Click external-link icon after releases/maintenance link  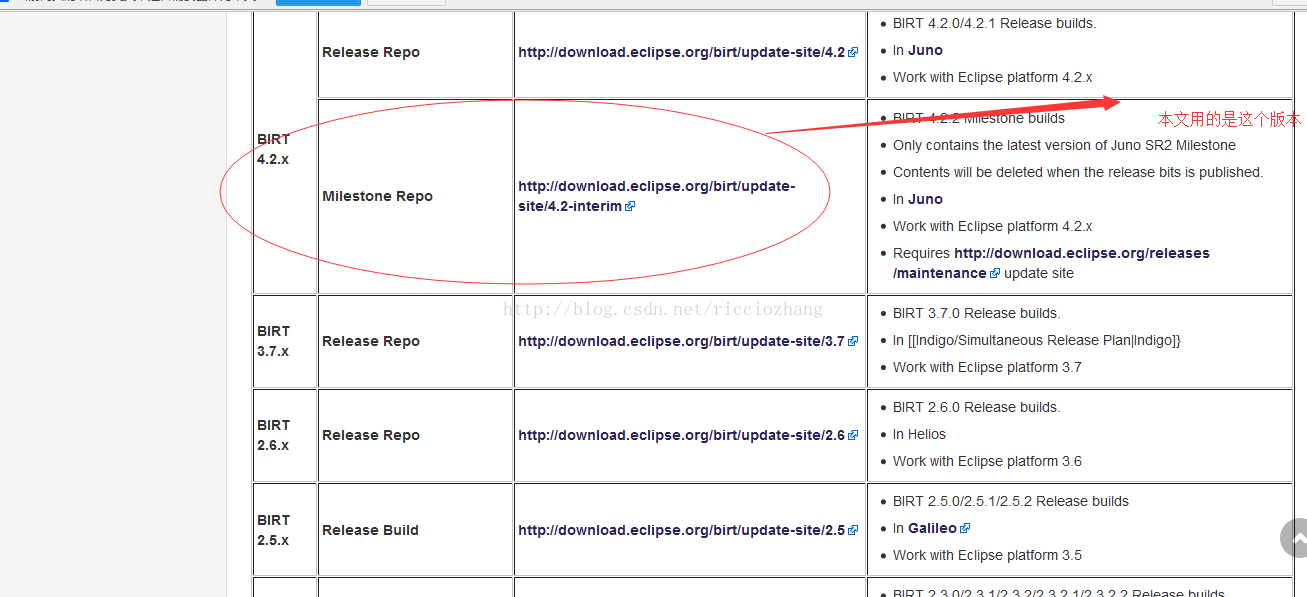(995, 274)
